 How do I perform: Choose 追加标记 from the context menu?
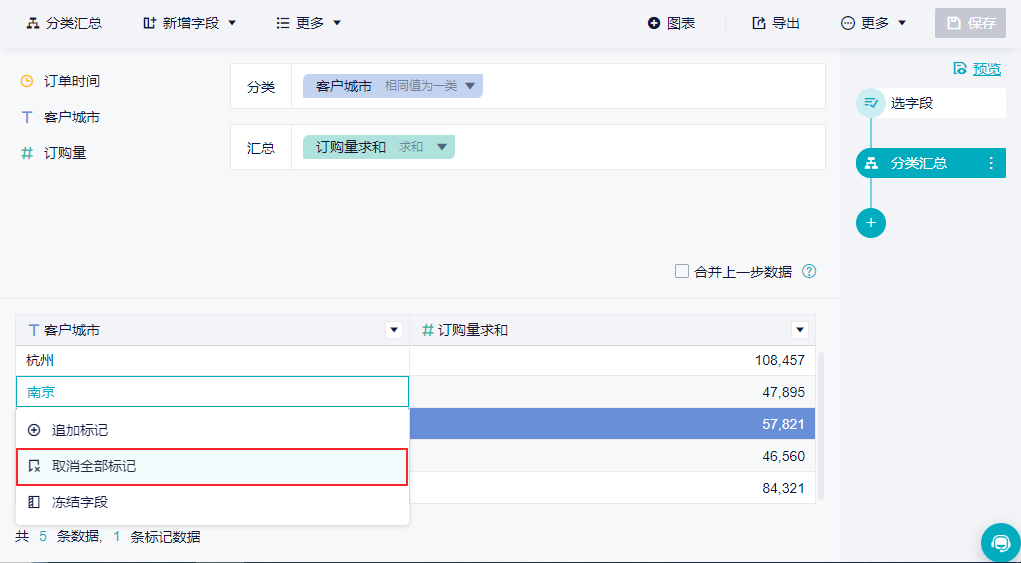tap(79, 430)
